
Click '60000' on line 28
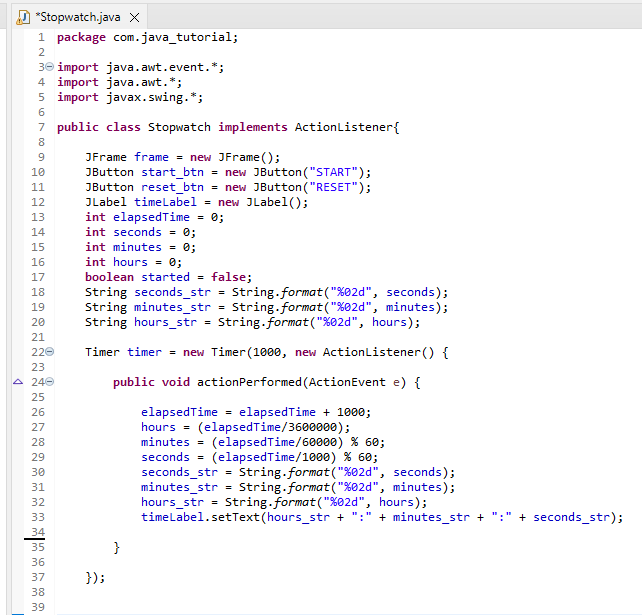[319, 442]
